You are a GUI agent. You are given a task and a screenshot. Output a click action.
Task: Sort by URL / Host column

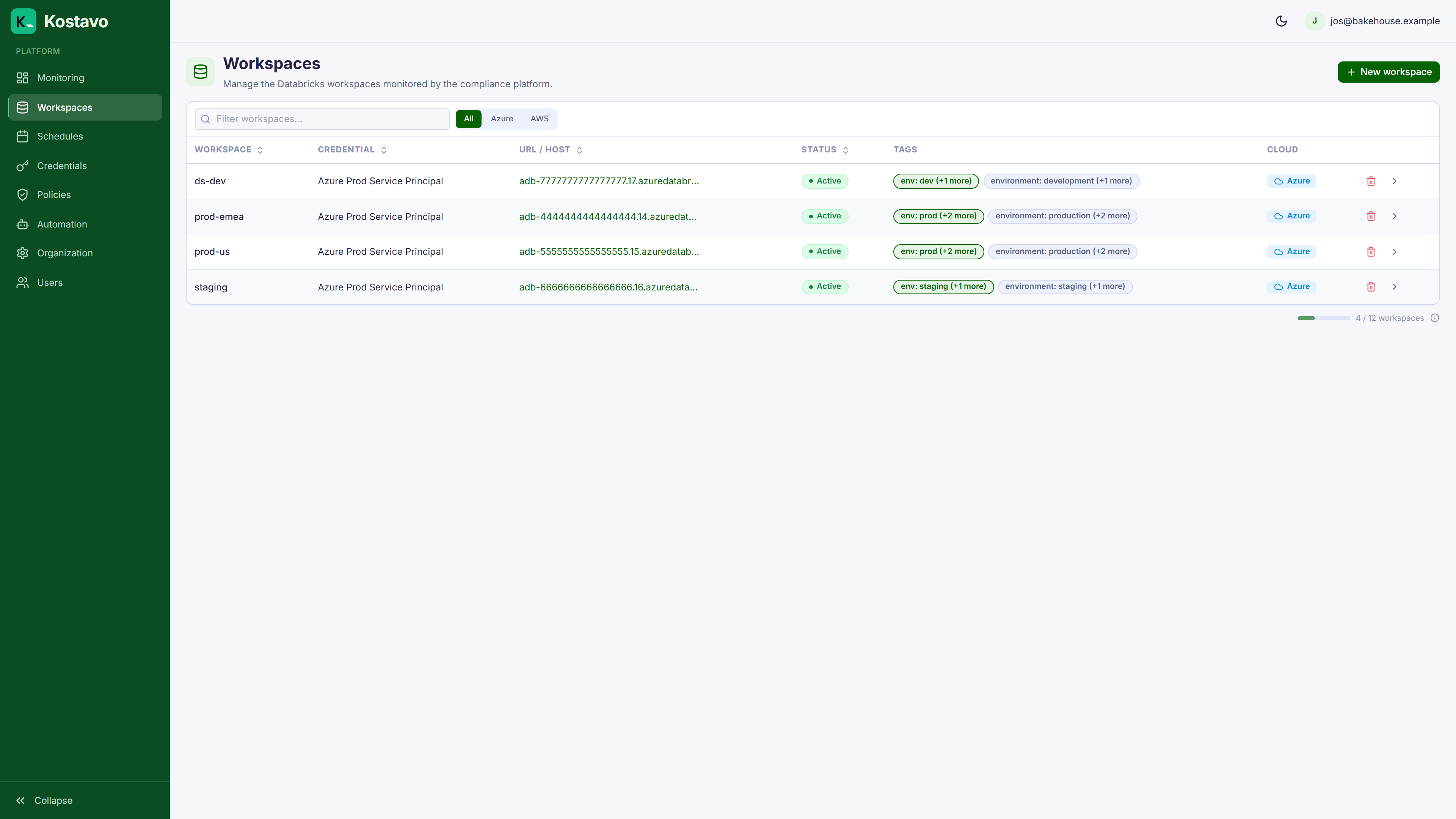point(551,150)
